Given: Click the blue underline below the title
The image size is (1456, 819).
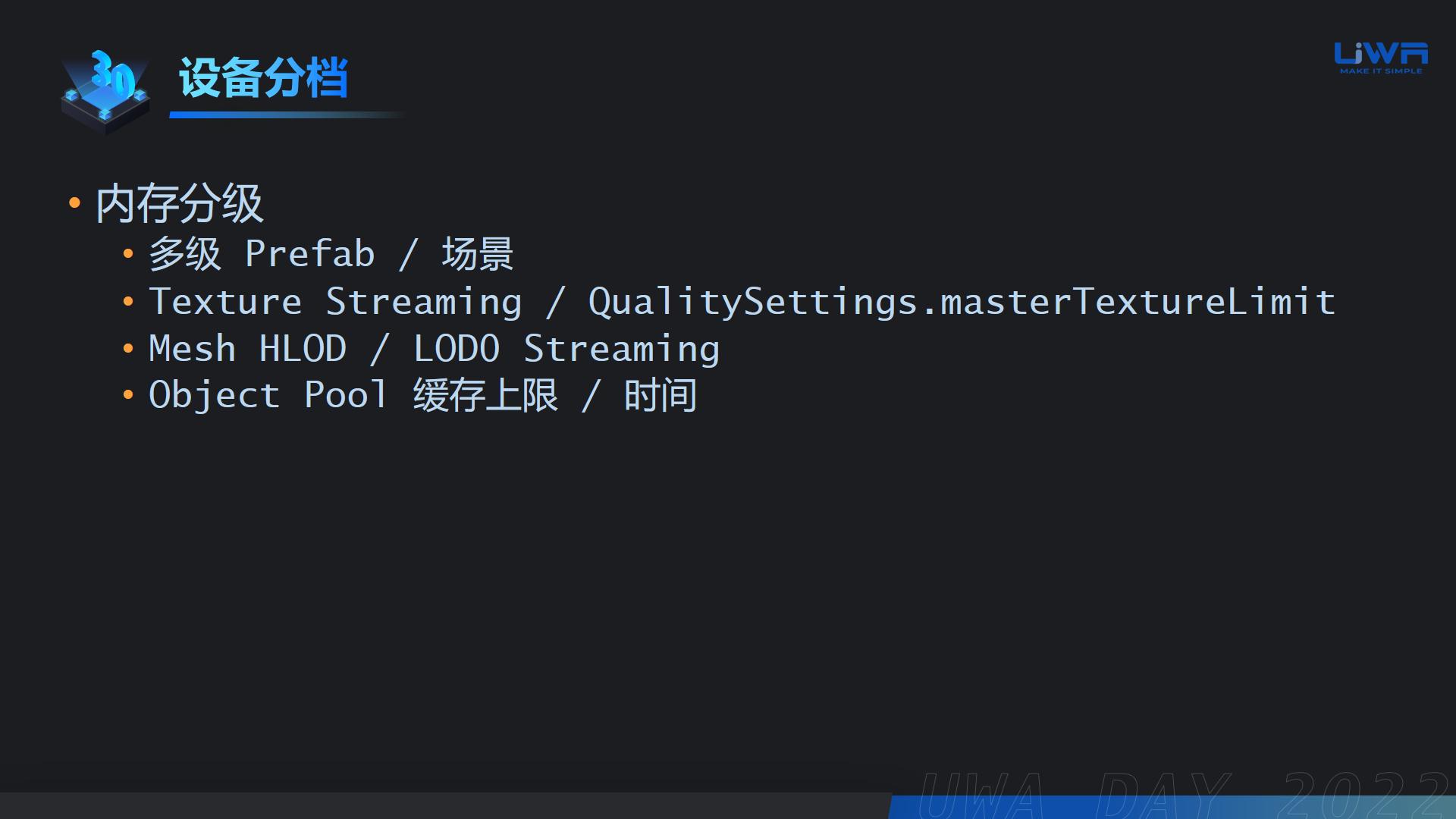Looking at the screenshot, I should tap(287, 115).
